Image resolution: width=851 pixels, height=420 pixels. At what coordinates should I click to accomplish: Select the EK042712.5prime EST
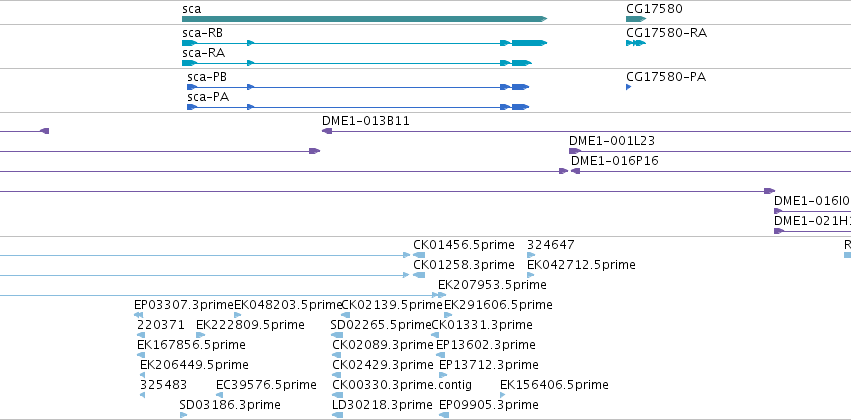[x=531, y=275]
